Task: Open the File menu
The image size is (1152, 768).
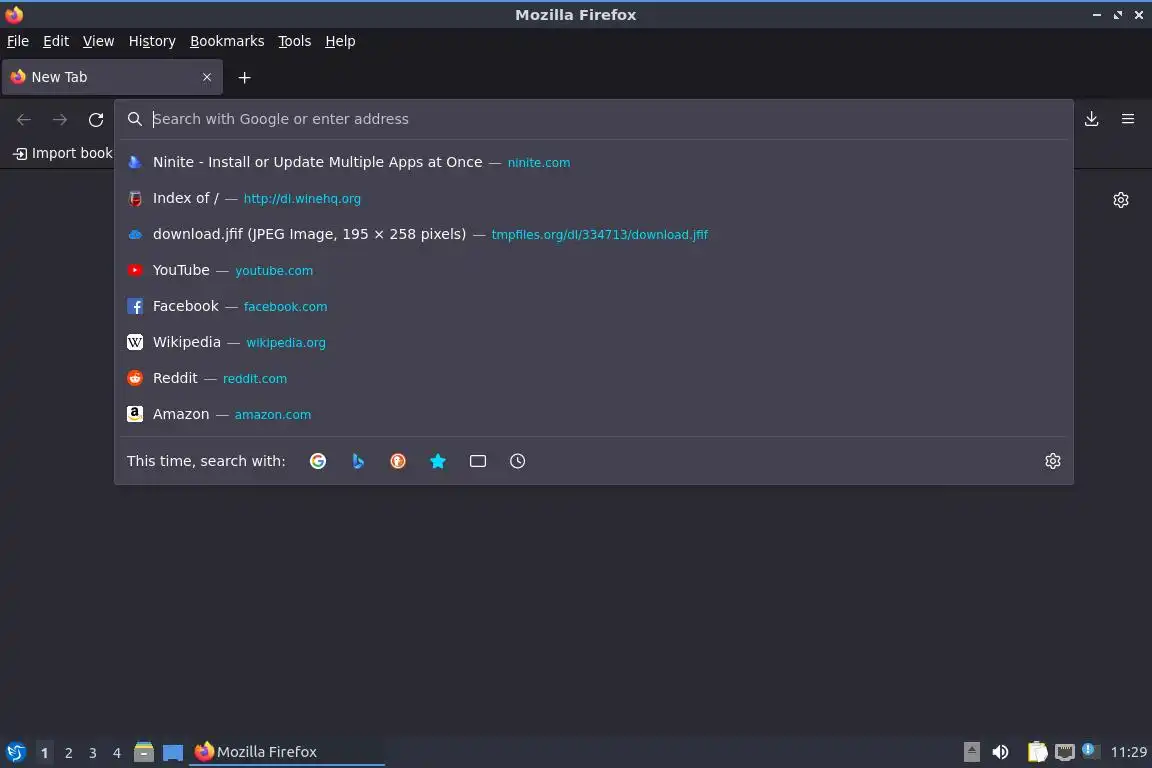Action: 18,41
